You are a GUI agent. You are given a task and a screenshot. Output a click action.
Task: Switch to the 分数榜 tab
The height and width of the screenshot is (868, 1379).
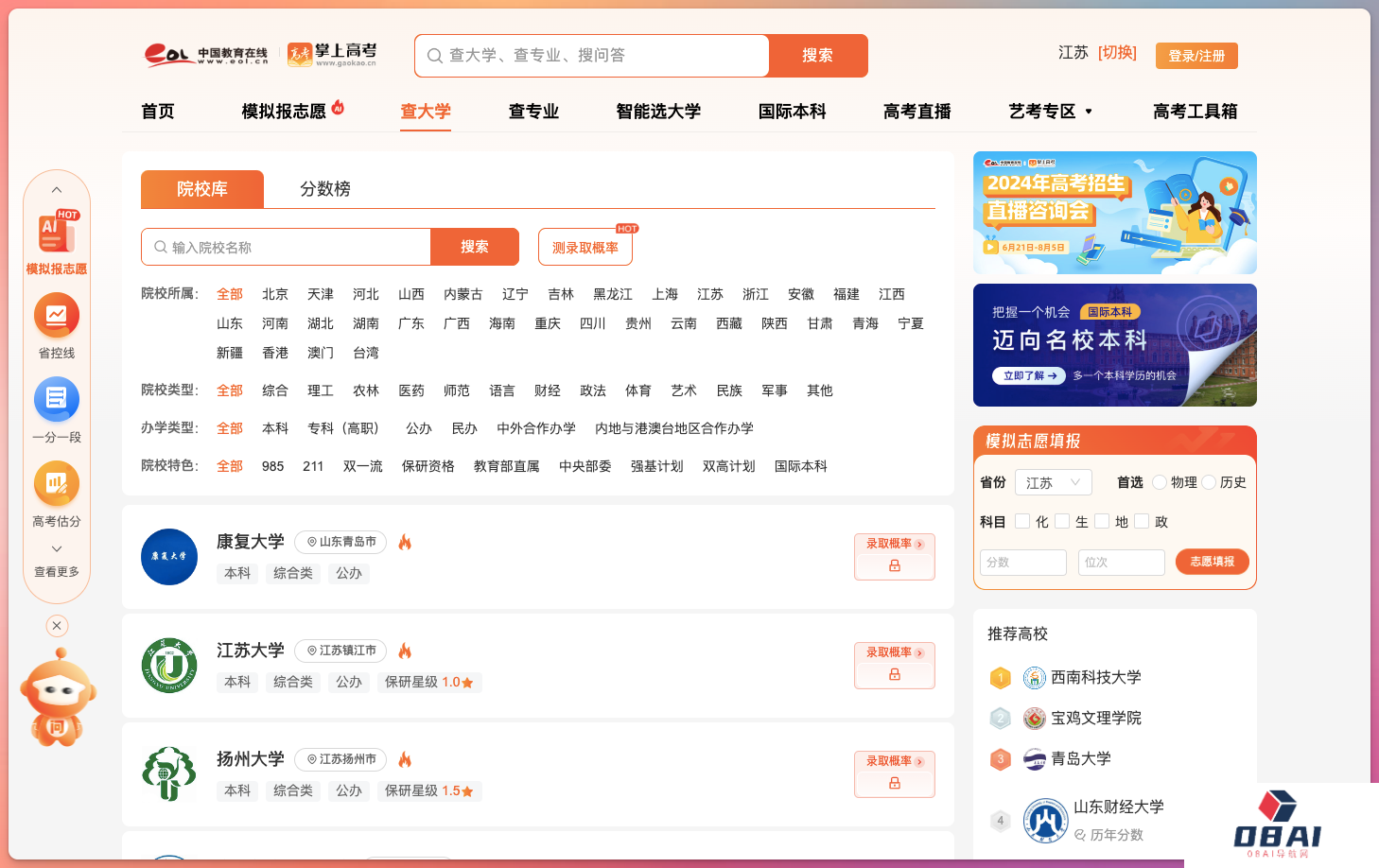pyautogui.click(x=324, y=189)
